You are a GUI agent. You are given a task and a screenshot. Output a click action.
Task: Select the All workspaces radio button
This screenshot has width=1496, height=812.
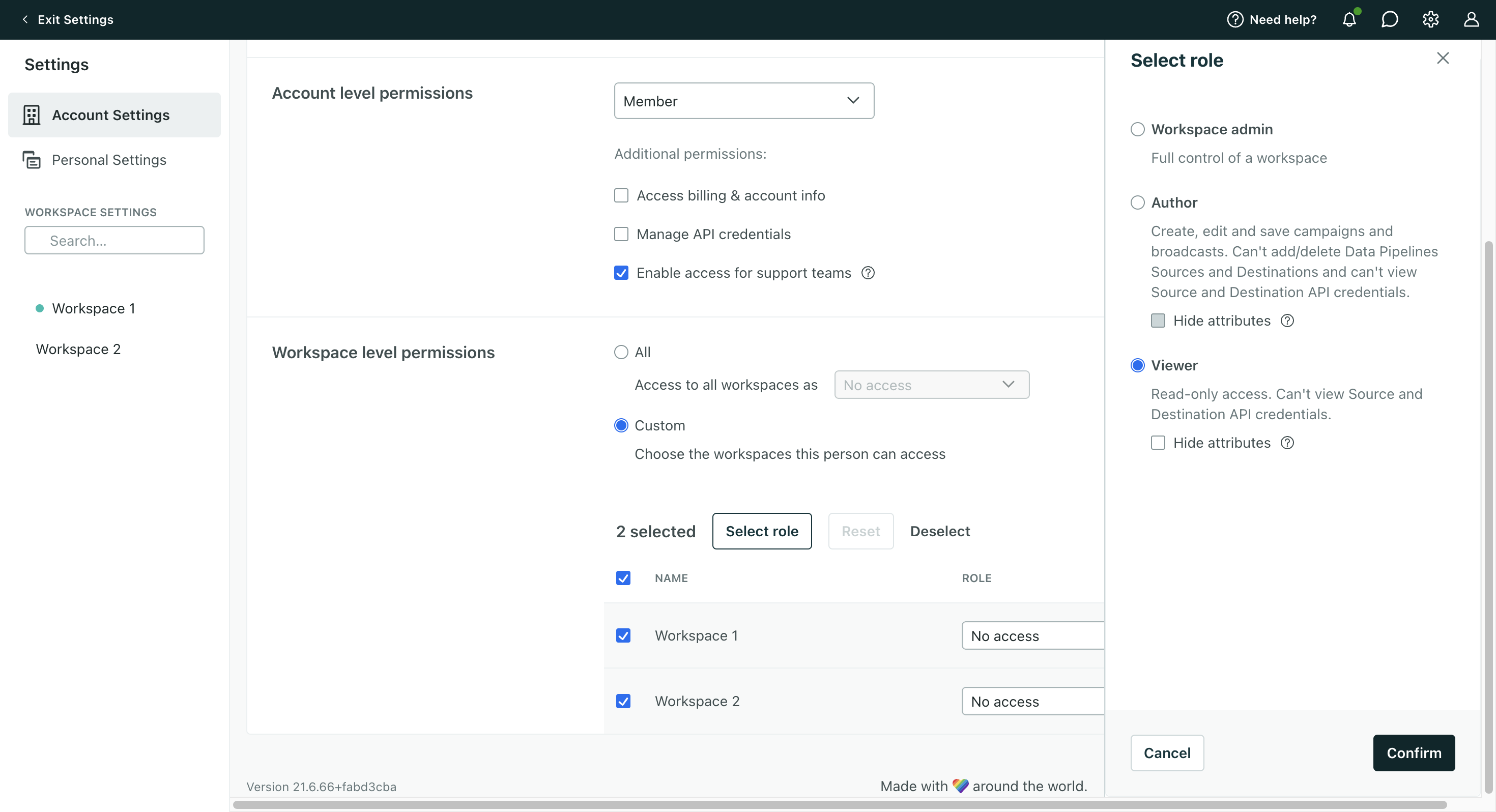coord(621,352)
